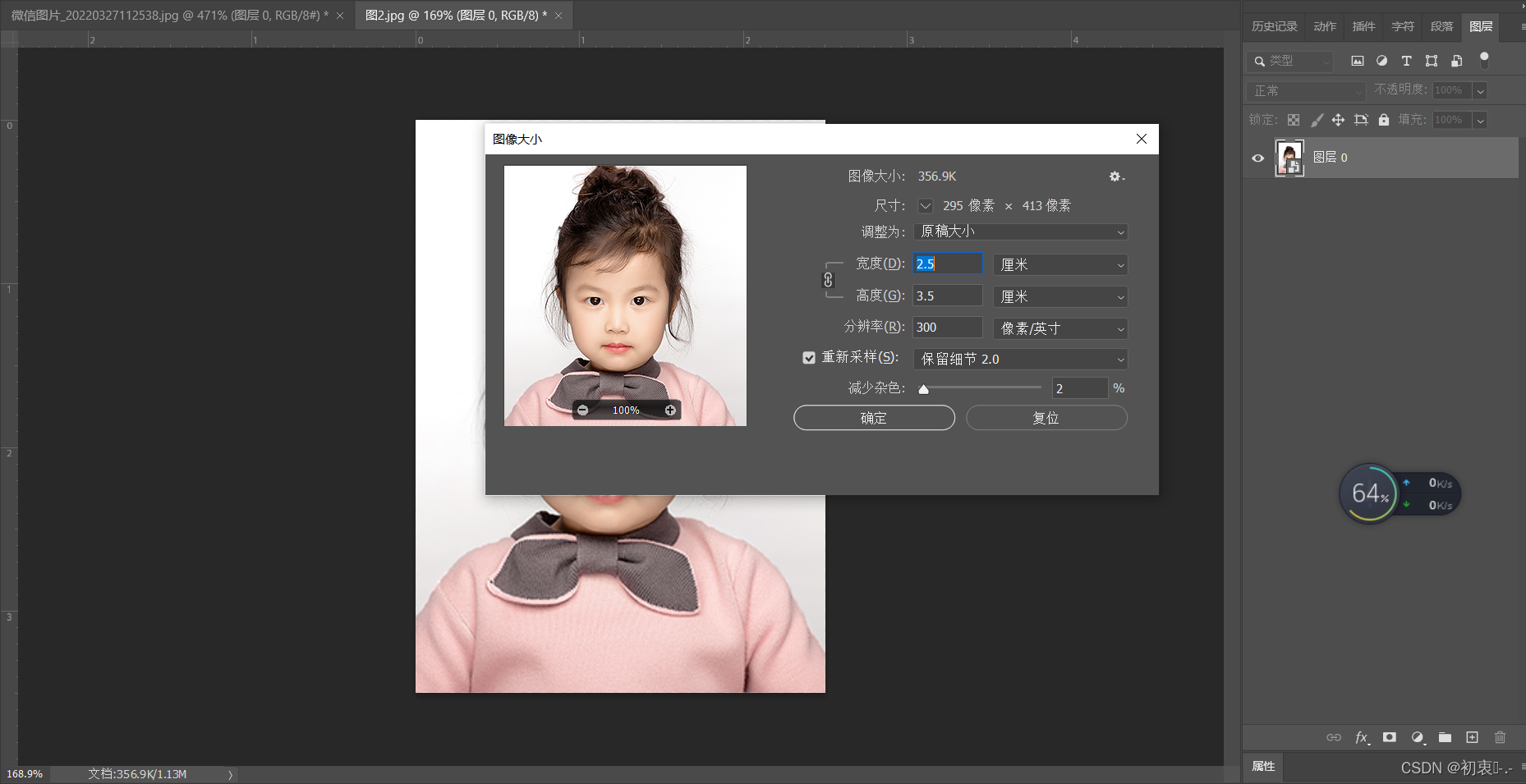Click the 减少杂色 percentage input field

(1080, 388)
